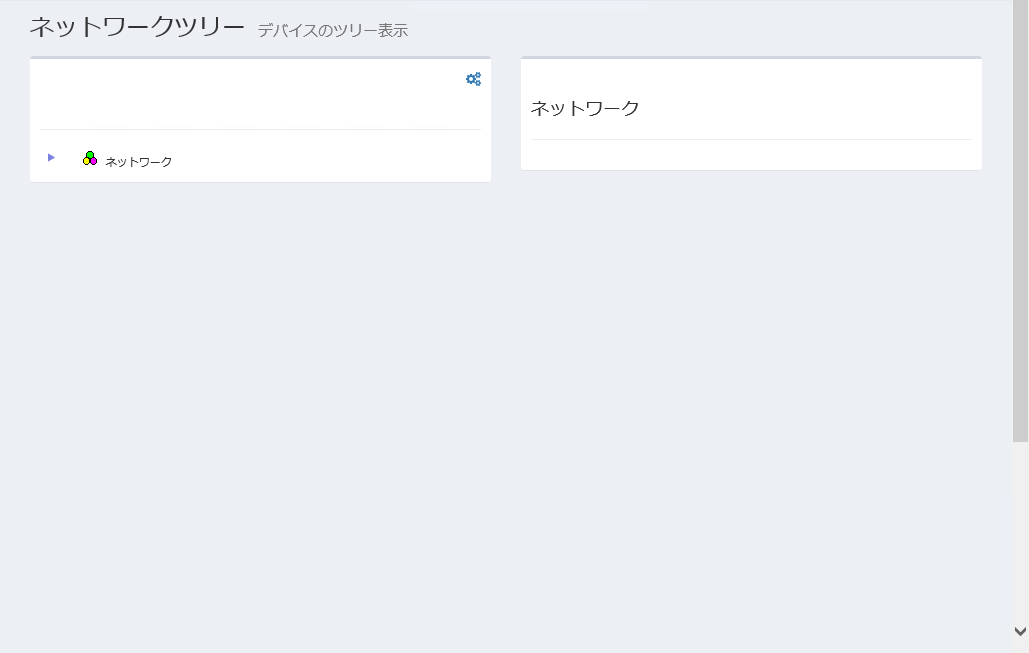Select the ネットワーク item in the tree

click(138, 162)
